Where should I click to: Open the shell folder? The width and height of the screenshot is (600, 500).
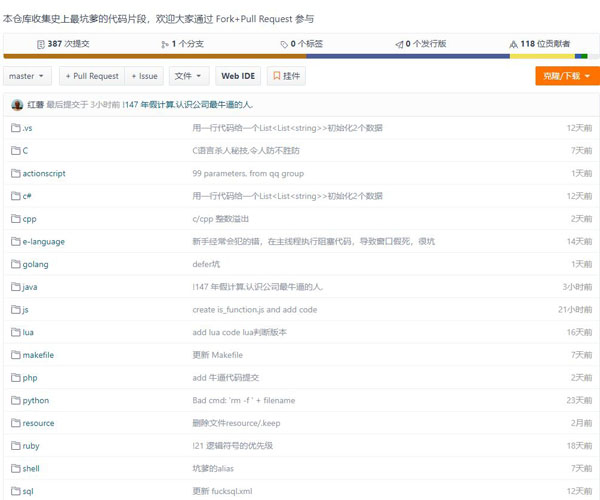(x=31, y=469)
